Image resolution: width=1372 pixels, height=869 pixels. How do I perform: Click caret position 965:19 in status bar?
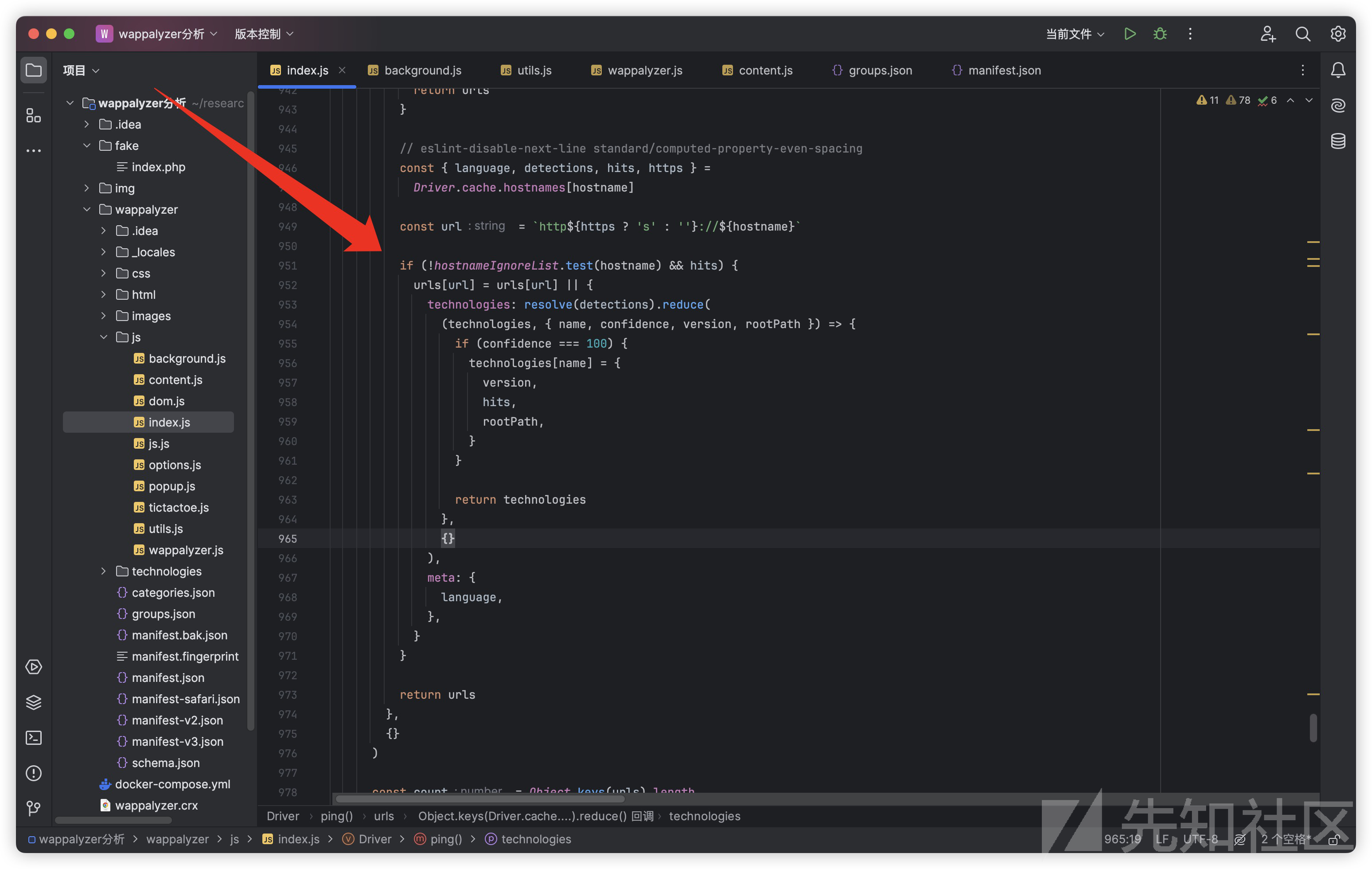click(x=1123, y=839)
